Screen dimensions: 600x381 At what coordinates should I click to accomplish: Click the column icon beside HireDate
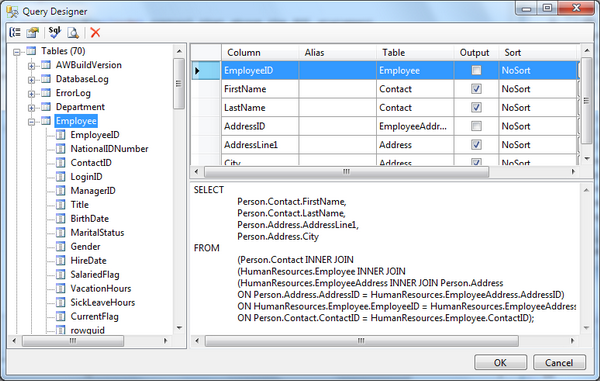[x=60, y=261]
